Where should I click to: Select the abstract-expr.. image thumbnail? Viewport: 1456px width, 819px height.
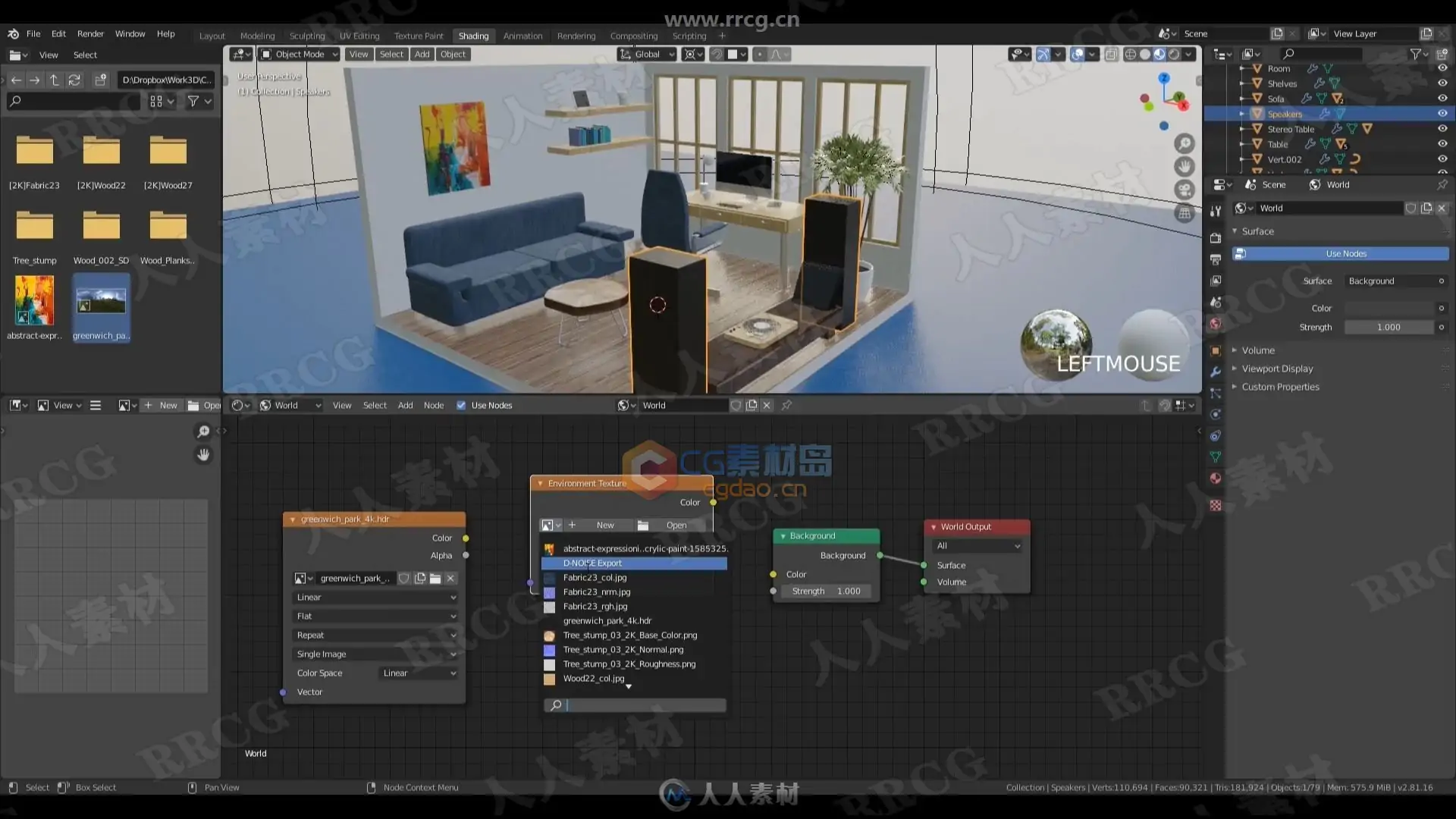(x=34, y=308)
